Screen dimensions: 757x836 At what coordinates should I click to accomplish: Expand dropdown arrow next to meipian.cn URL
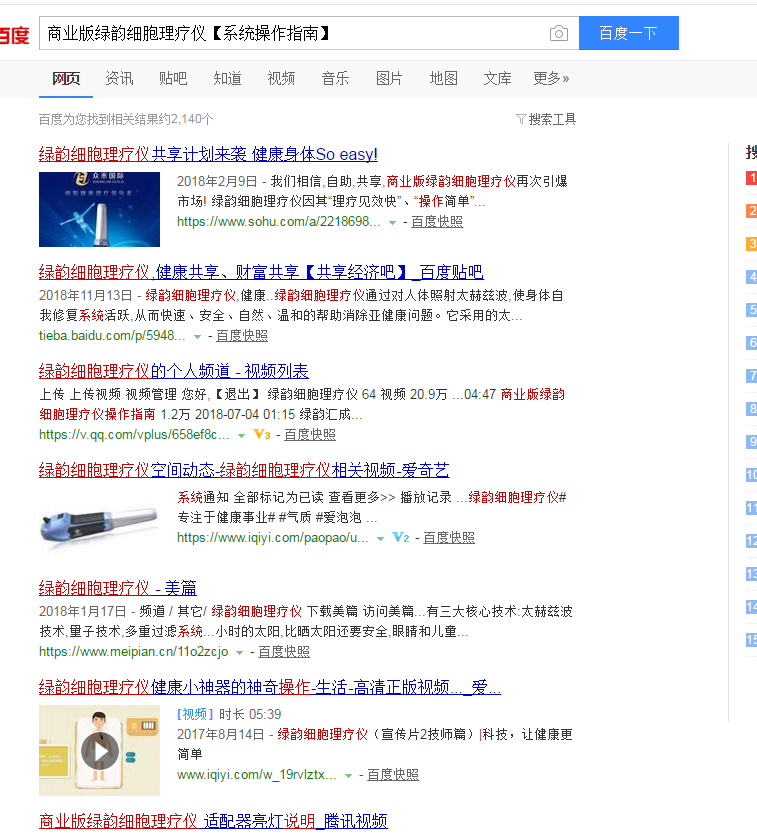(239, 652)
